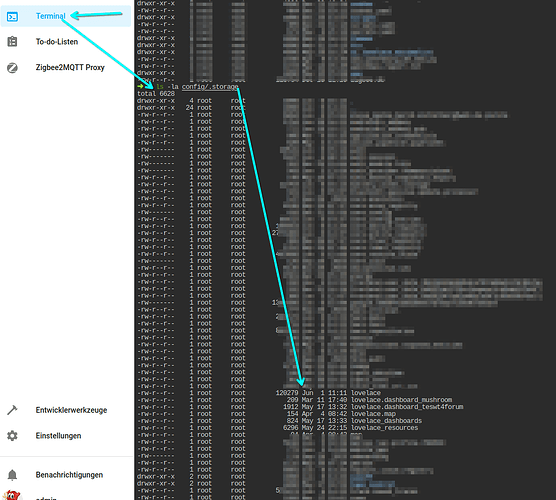The image size is (556, 500).
Task: Click the 'config/.storage' path in the command
Action: pos(210,87)
